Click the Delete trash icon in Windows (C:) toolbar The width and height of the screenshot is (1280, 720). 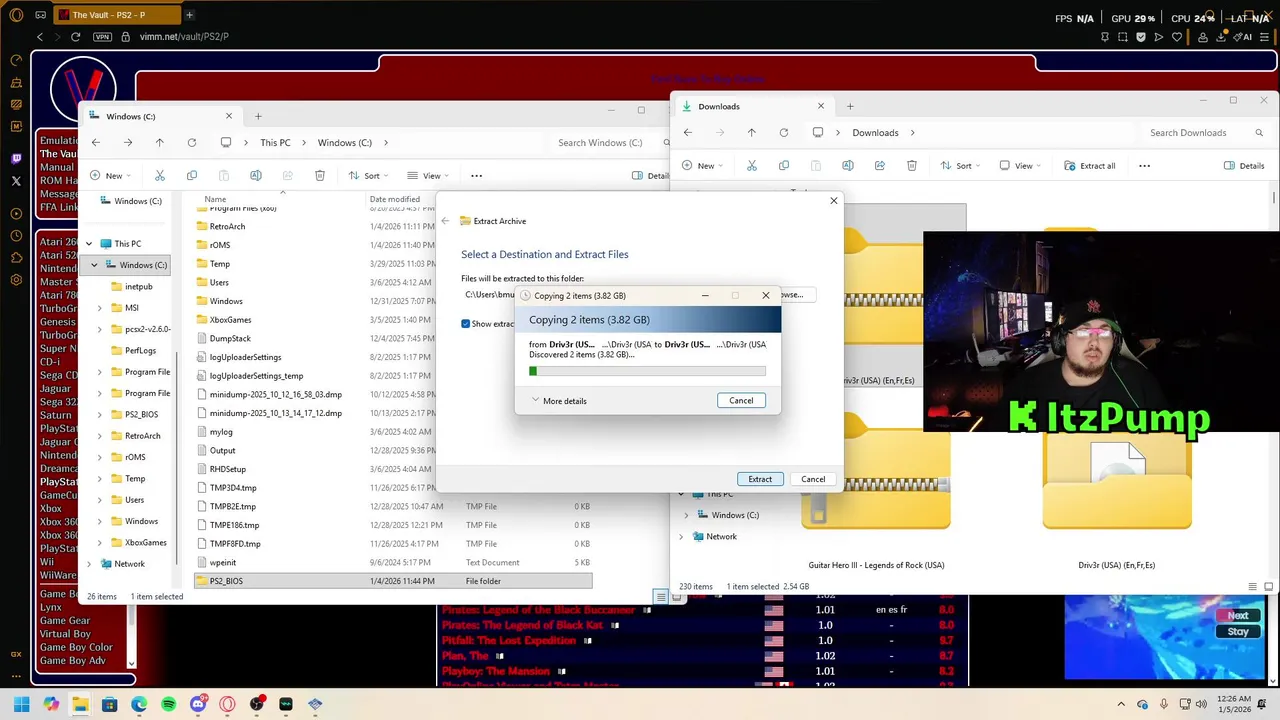pos(320,175)
